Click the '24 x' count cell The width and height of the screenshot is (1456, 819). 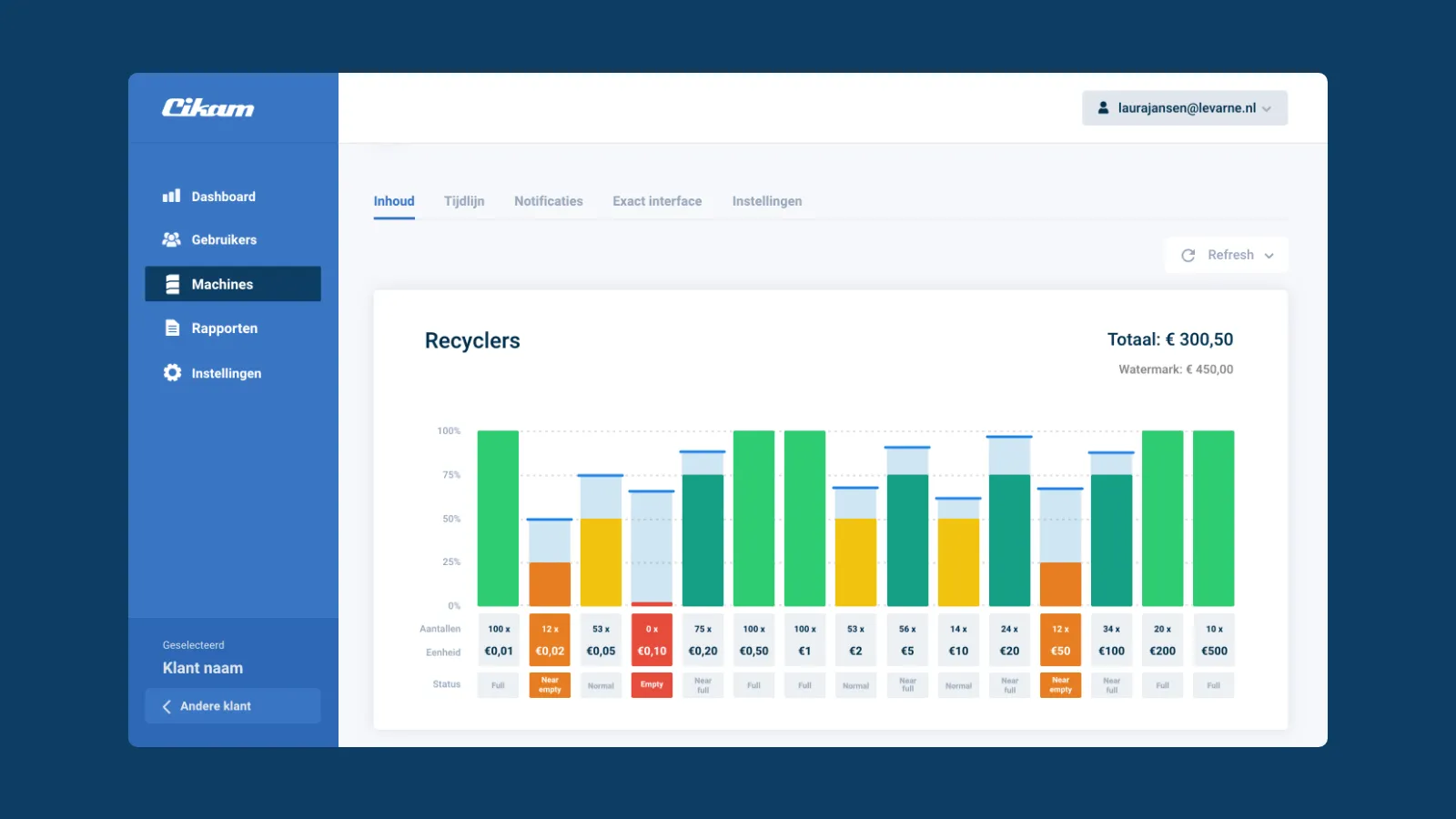[x=1009, y=629]
